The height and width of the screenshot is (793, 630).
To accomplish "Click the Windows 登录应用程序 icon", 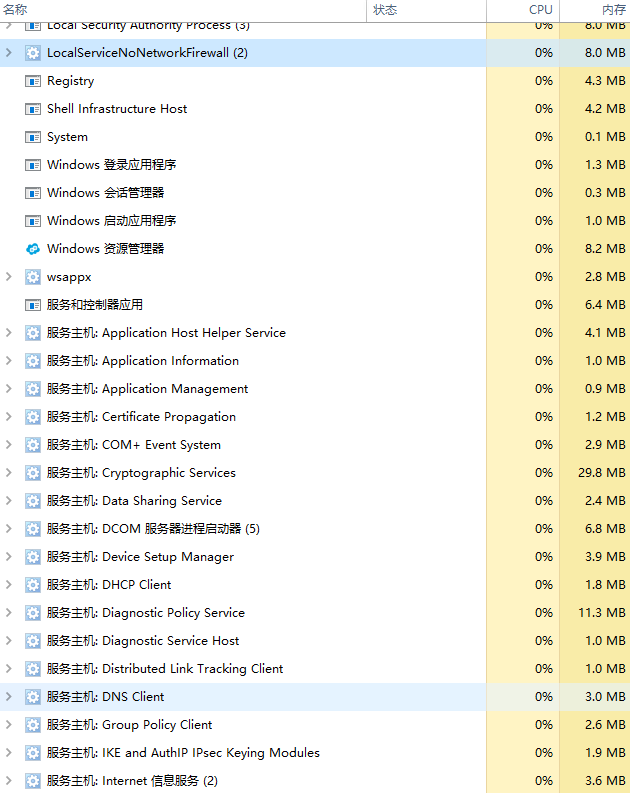I will (33, 165).
